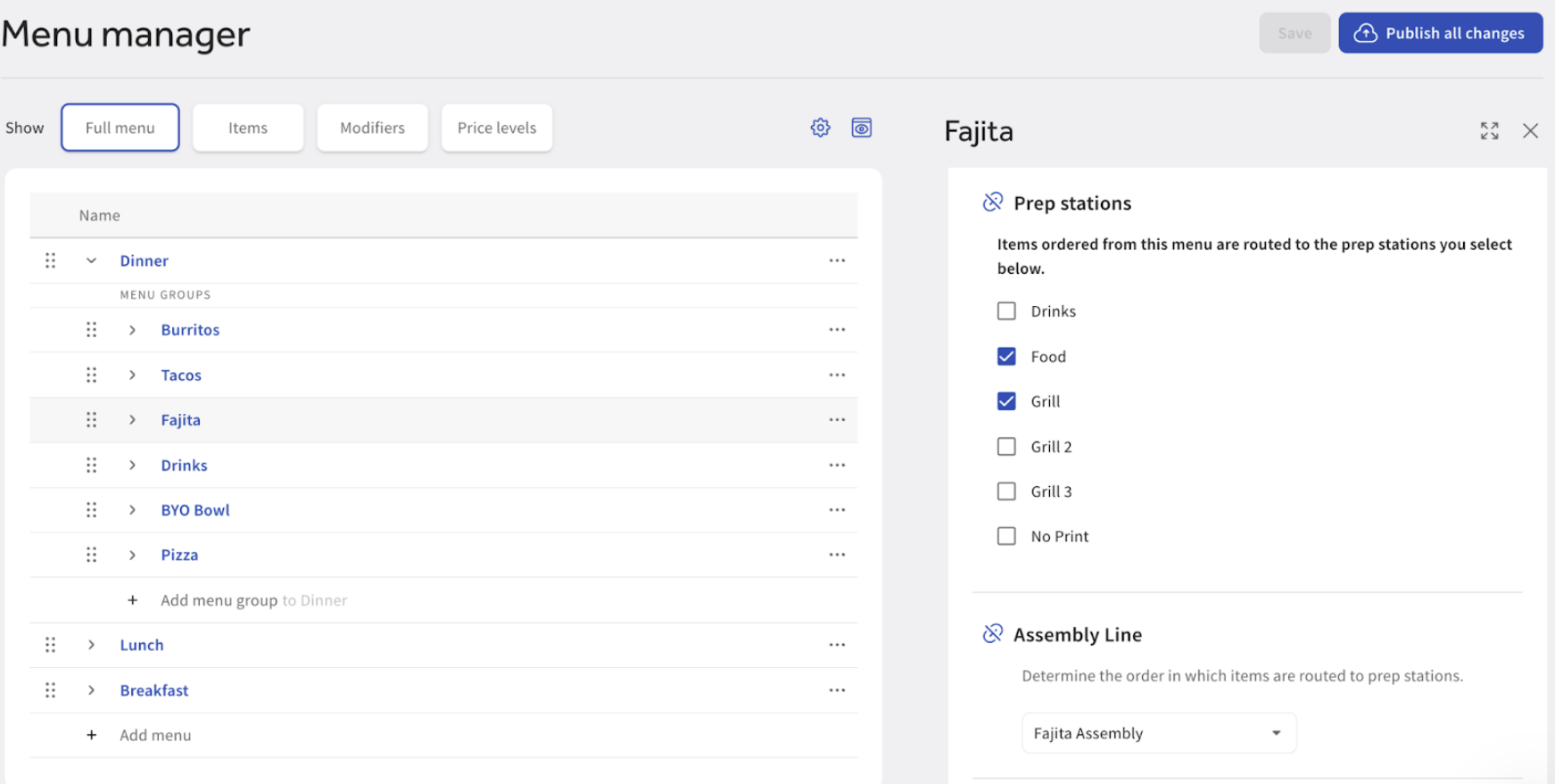Grab the drag handle next to Tacos
This screenshot has width=1555, height=784.
click(91, 375)
